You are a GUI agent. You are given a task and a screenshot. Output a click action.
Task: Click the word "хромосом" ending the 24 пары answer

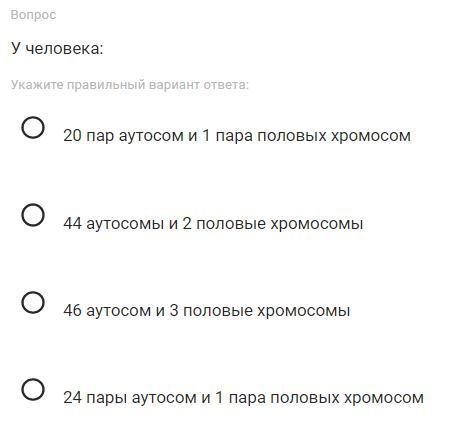(384, 399)
